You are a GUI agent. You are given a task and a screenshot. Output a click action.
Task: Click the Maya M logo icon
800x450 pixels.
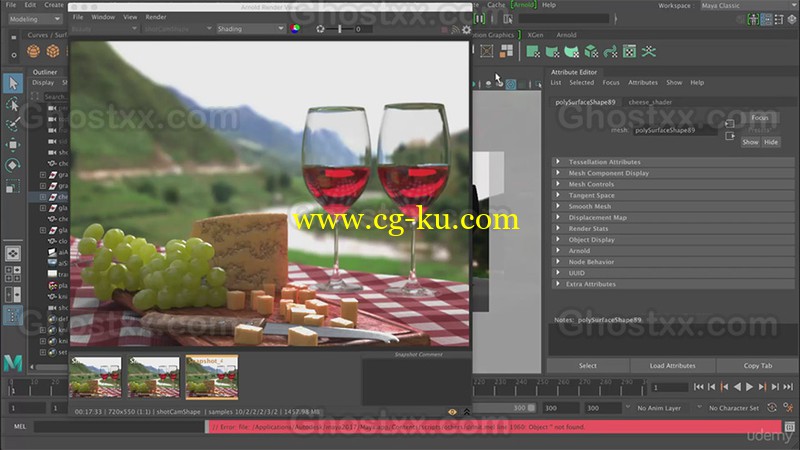pyautogui.click(x=13, y=363)
